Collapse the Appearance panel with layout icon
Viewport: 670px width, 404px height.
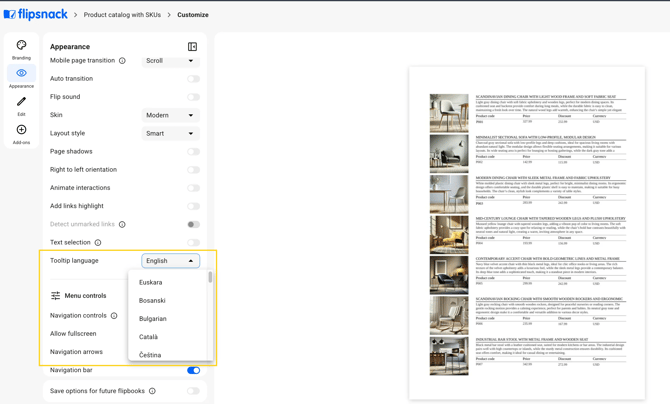[x=192, y=47]
